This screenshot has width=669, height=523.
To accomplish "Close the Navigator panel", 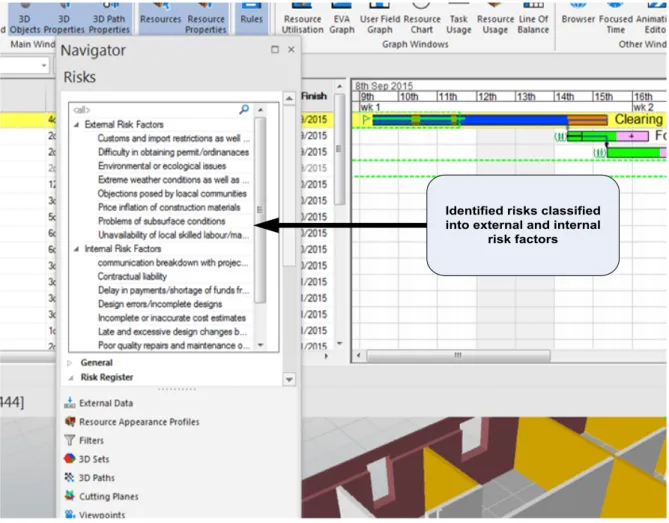I will (291, 49).
